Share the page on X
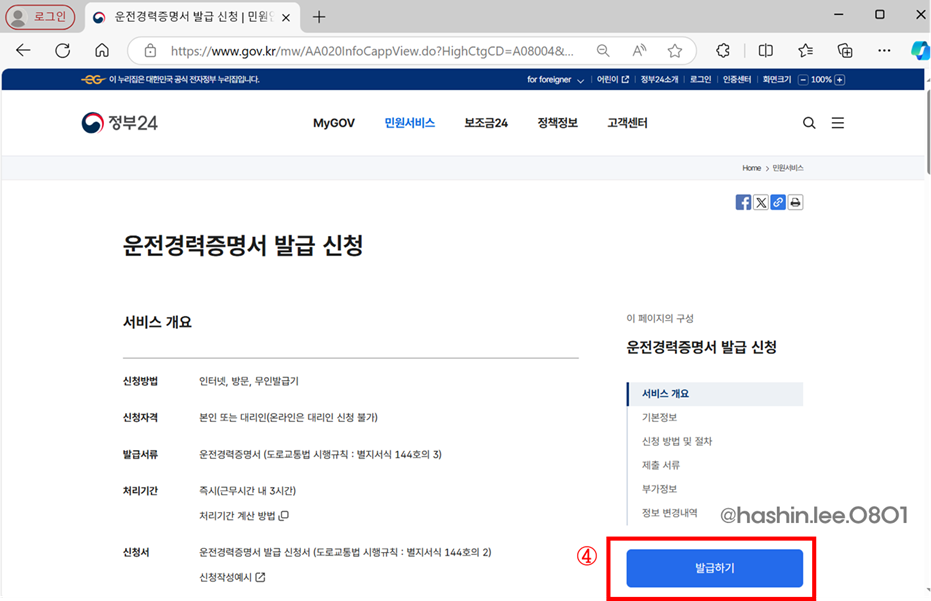The height and width of the screenshot is (601, 931). tap(761, 202)
